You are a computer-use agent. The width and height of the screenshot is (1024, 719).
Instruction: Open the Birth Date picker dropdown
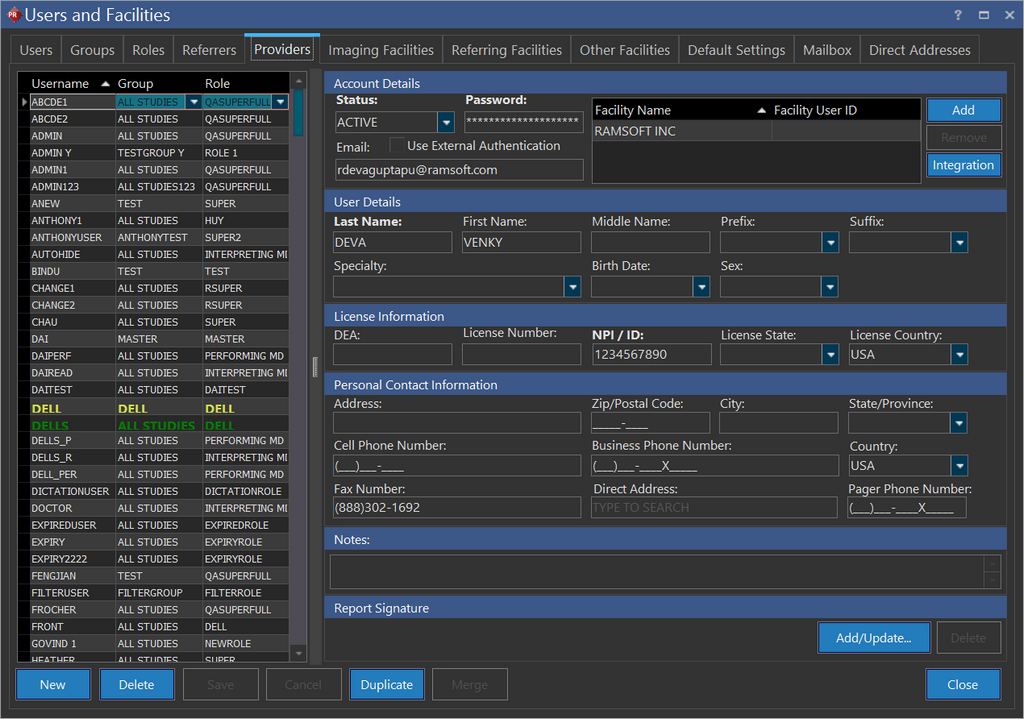point(701,287)
